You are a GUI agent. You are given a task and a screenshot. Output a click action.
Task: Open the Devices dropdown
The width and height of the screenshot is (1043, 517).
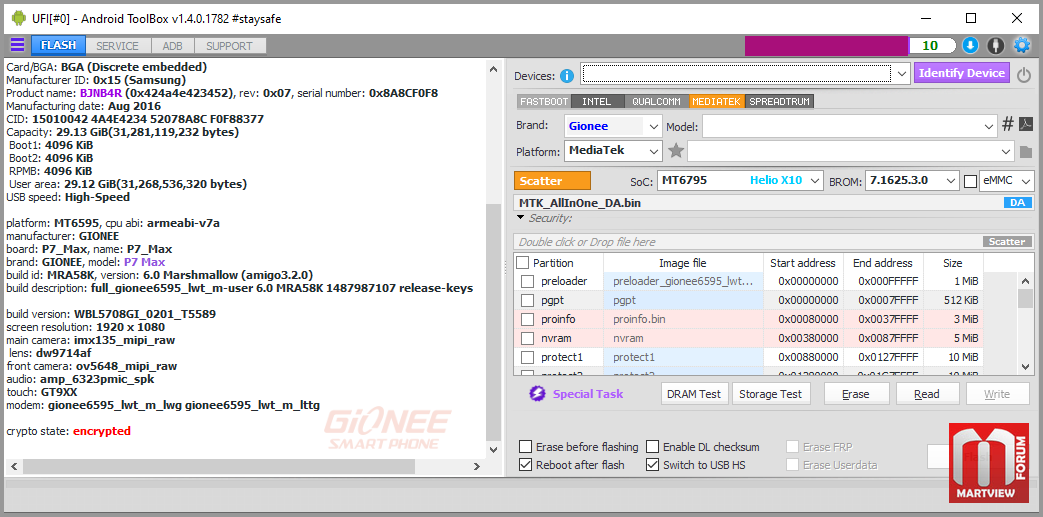pyautogui.click(x=901, y=73)
